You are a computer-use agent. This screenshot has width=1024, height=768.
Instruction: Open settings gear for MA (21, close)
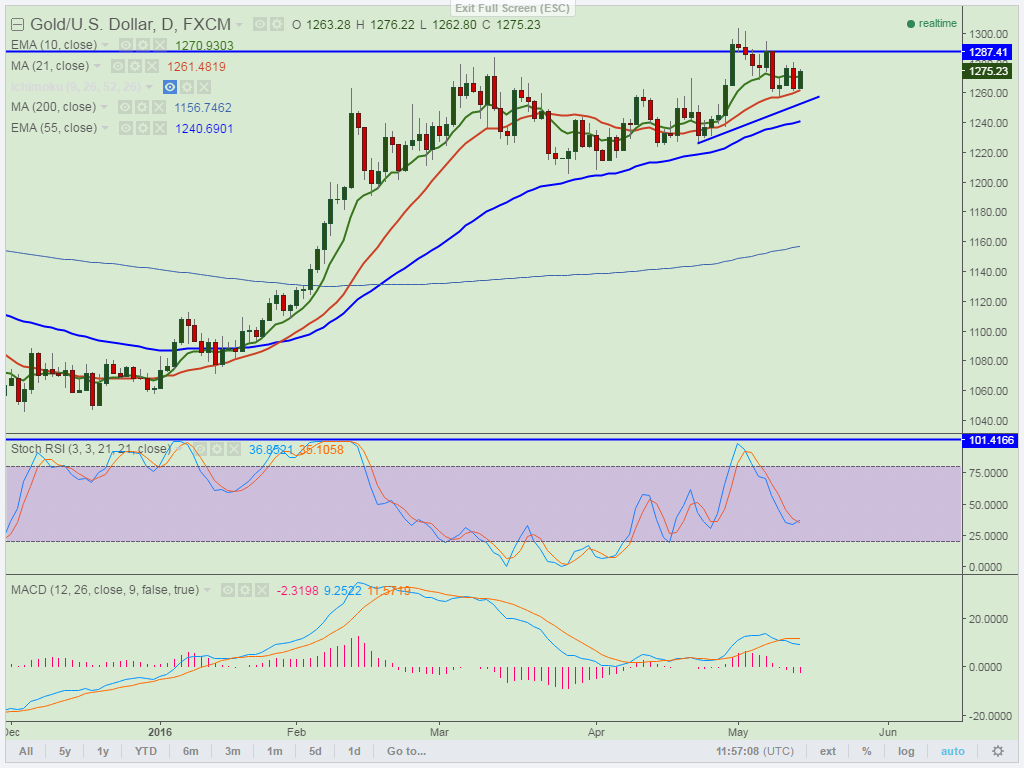135,66
